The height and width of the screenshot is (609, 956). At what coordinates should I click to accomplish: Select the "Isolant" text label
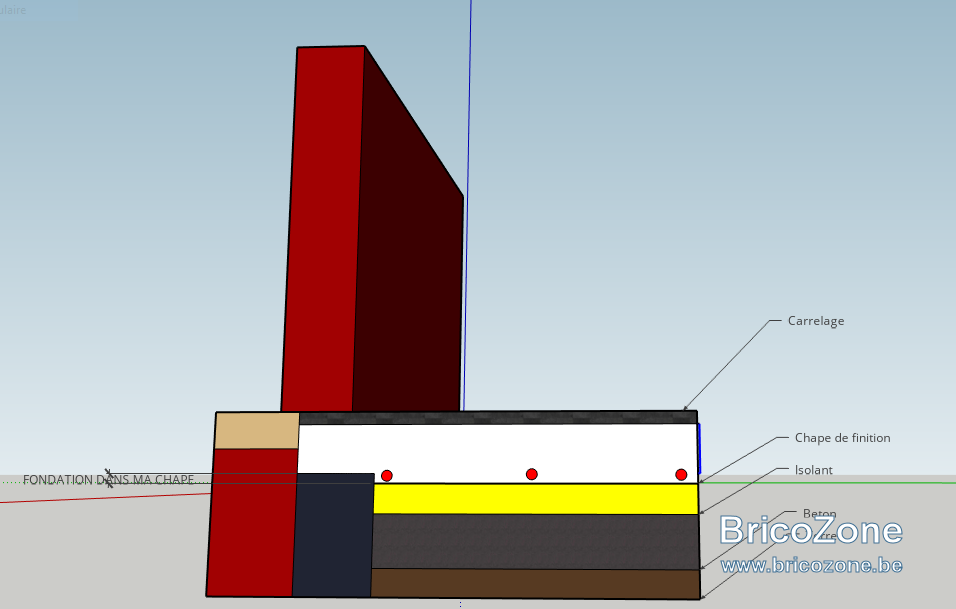813,470
